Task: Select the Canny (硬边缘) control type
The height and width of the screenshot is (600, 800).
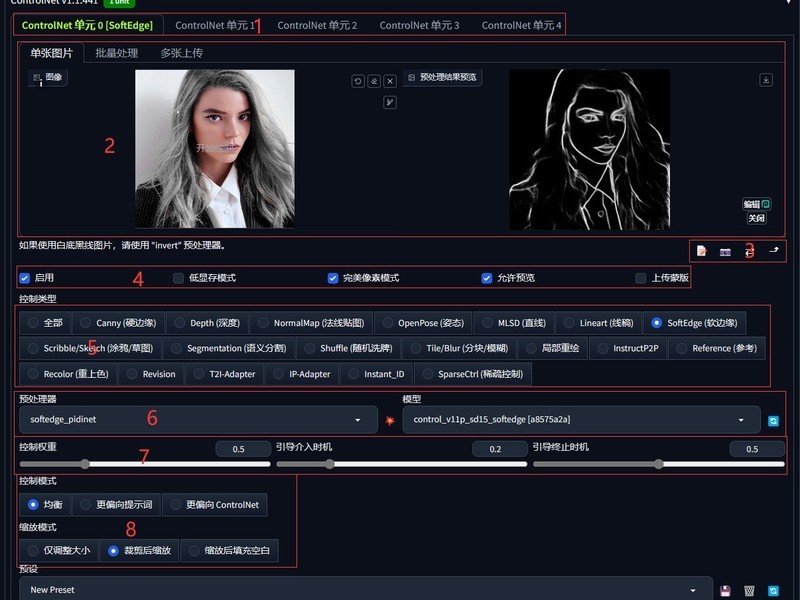Action: click(118, 323)
